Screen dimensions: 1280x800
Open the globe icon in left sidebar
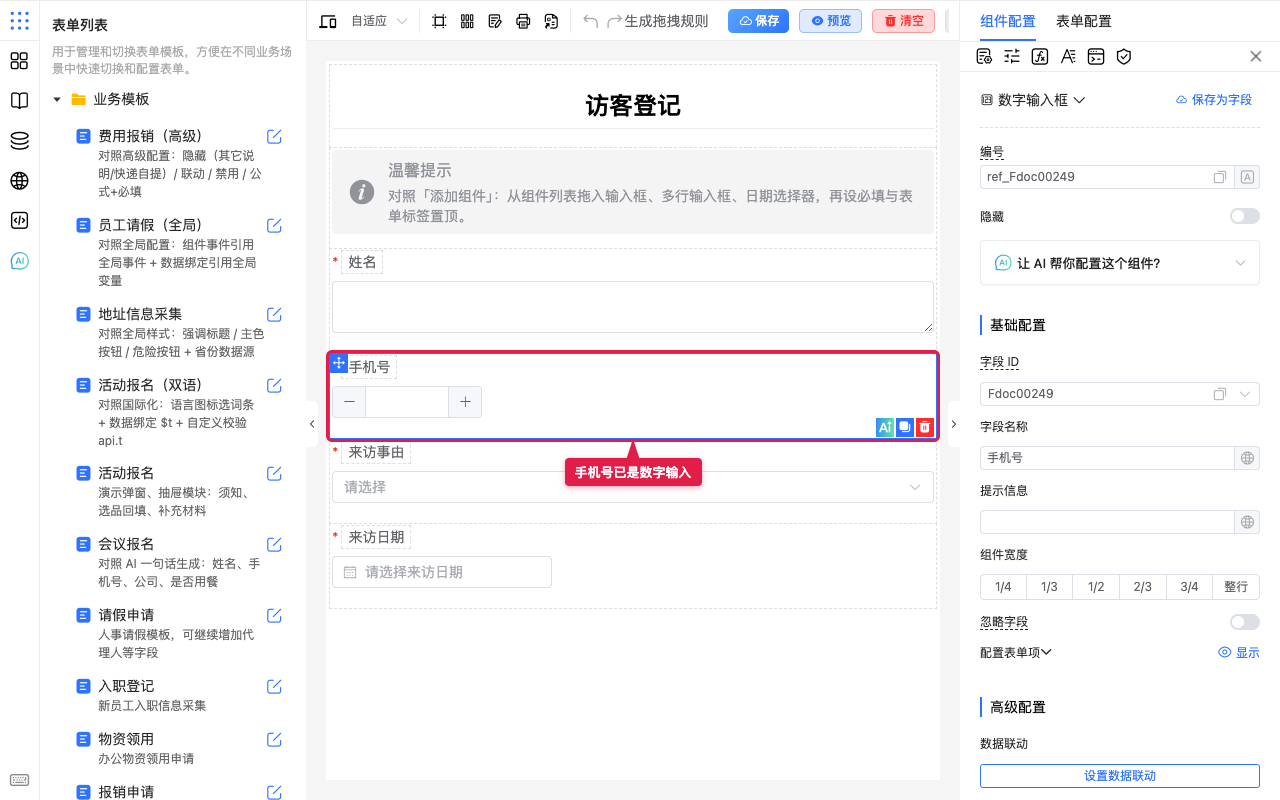coord(19,181)
